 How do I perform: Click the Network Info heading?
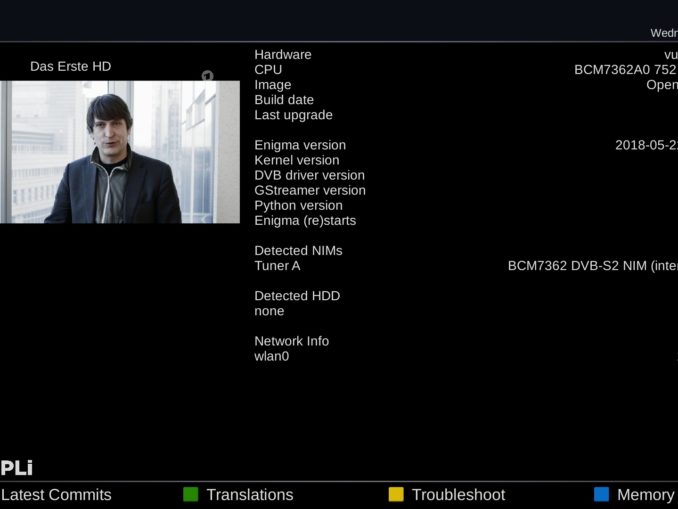click(x=291, y=341)
